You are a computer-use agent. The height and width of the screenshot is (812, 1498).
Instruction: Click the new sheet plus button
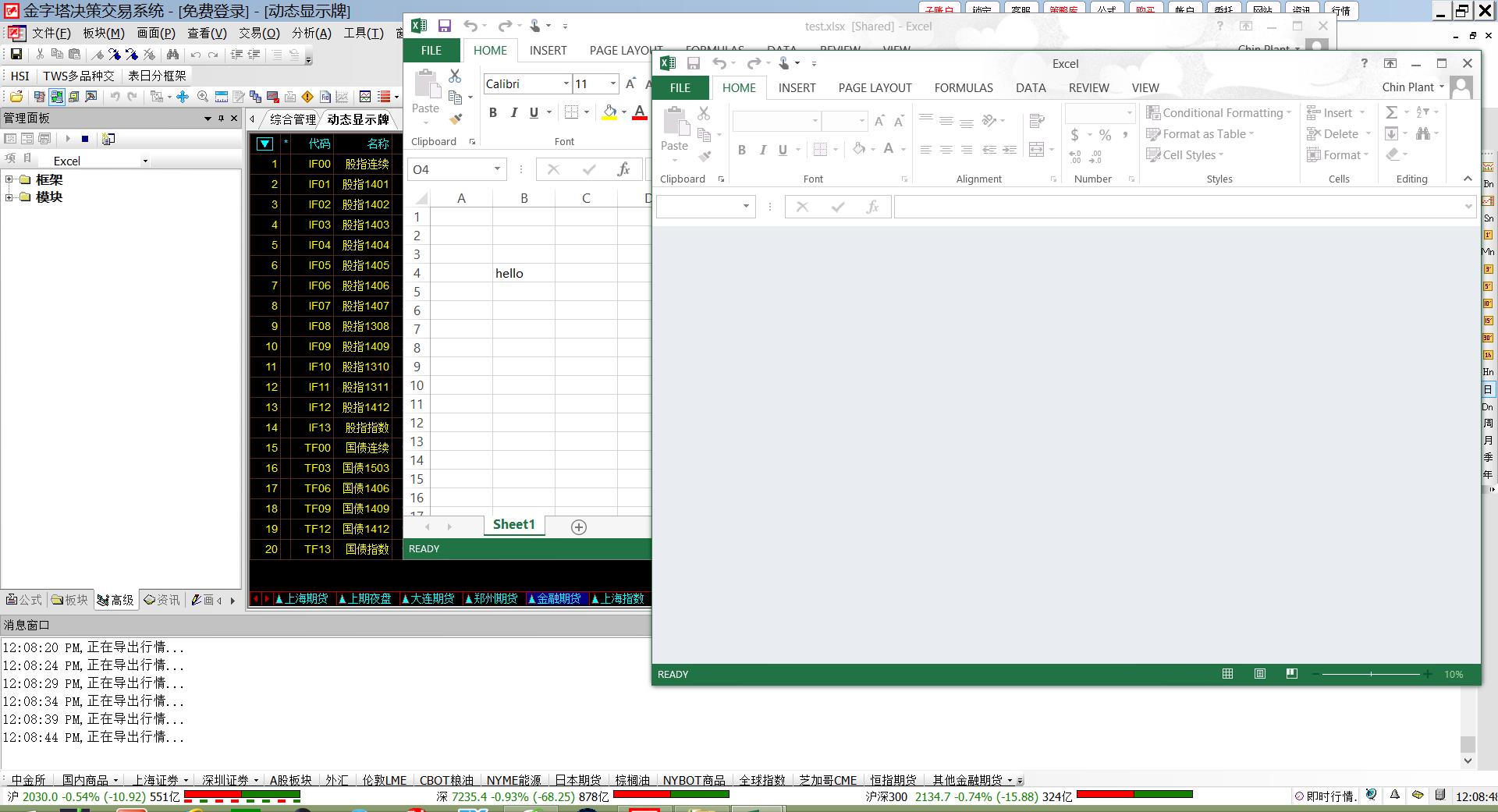click(x=579, y=527)
